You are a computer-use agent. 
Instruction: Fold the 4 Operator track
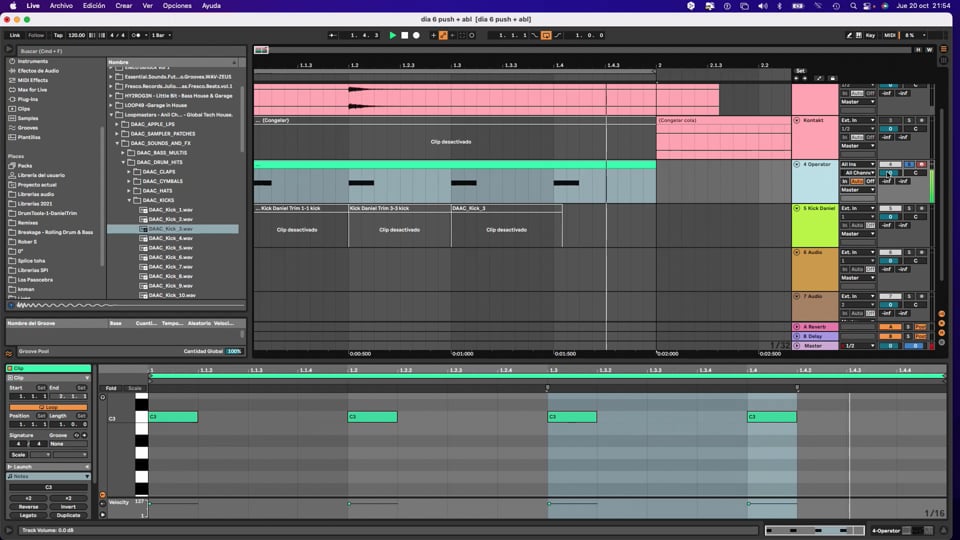[x=797, y=165]
